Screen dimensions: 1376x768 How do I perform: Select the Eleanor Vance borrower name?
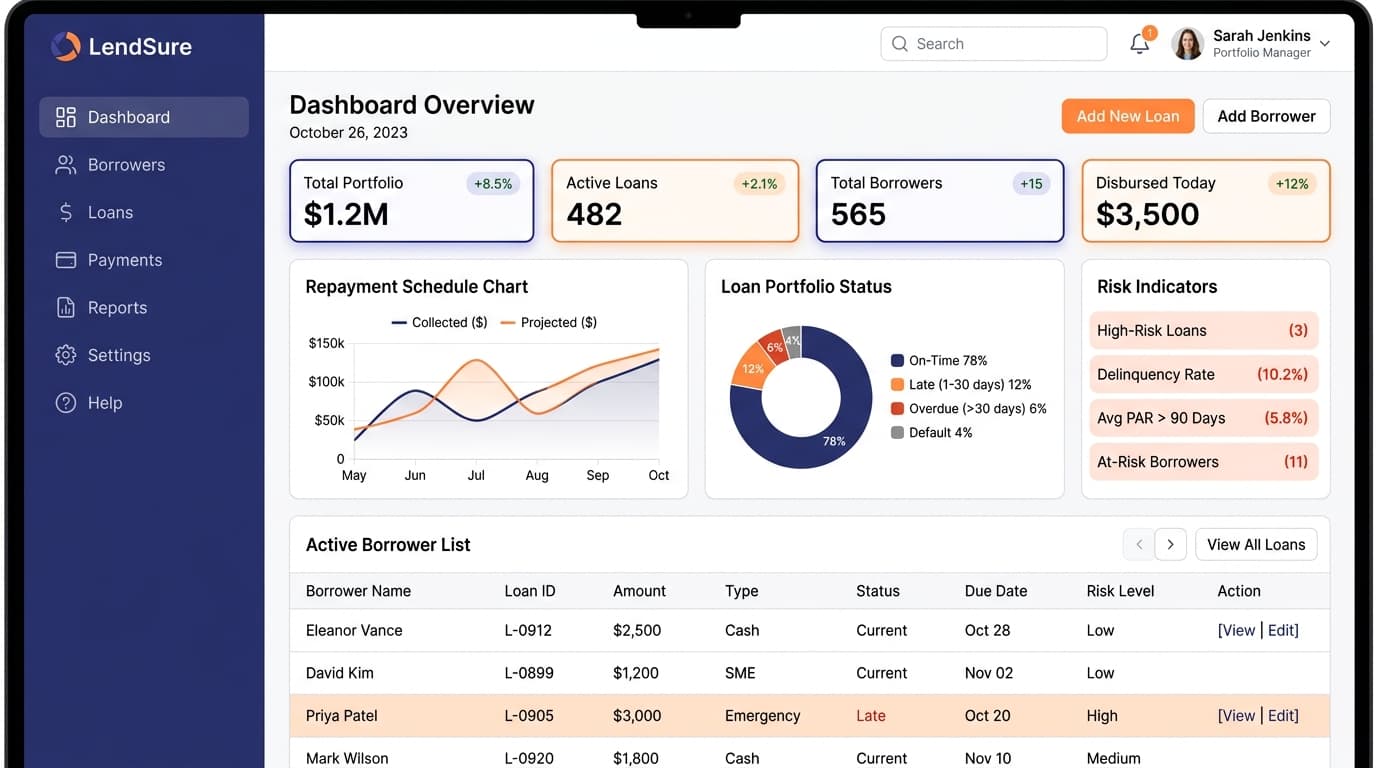354,631
